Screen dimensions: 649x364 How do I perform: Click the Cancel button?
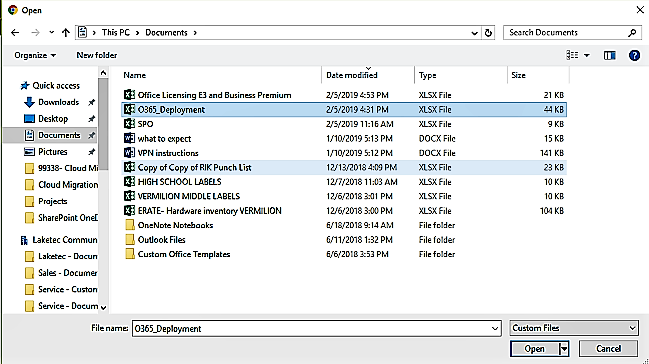pyautogui.click(x=608, y=349)
